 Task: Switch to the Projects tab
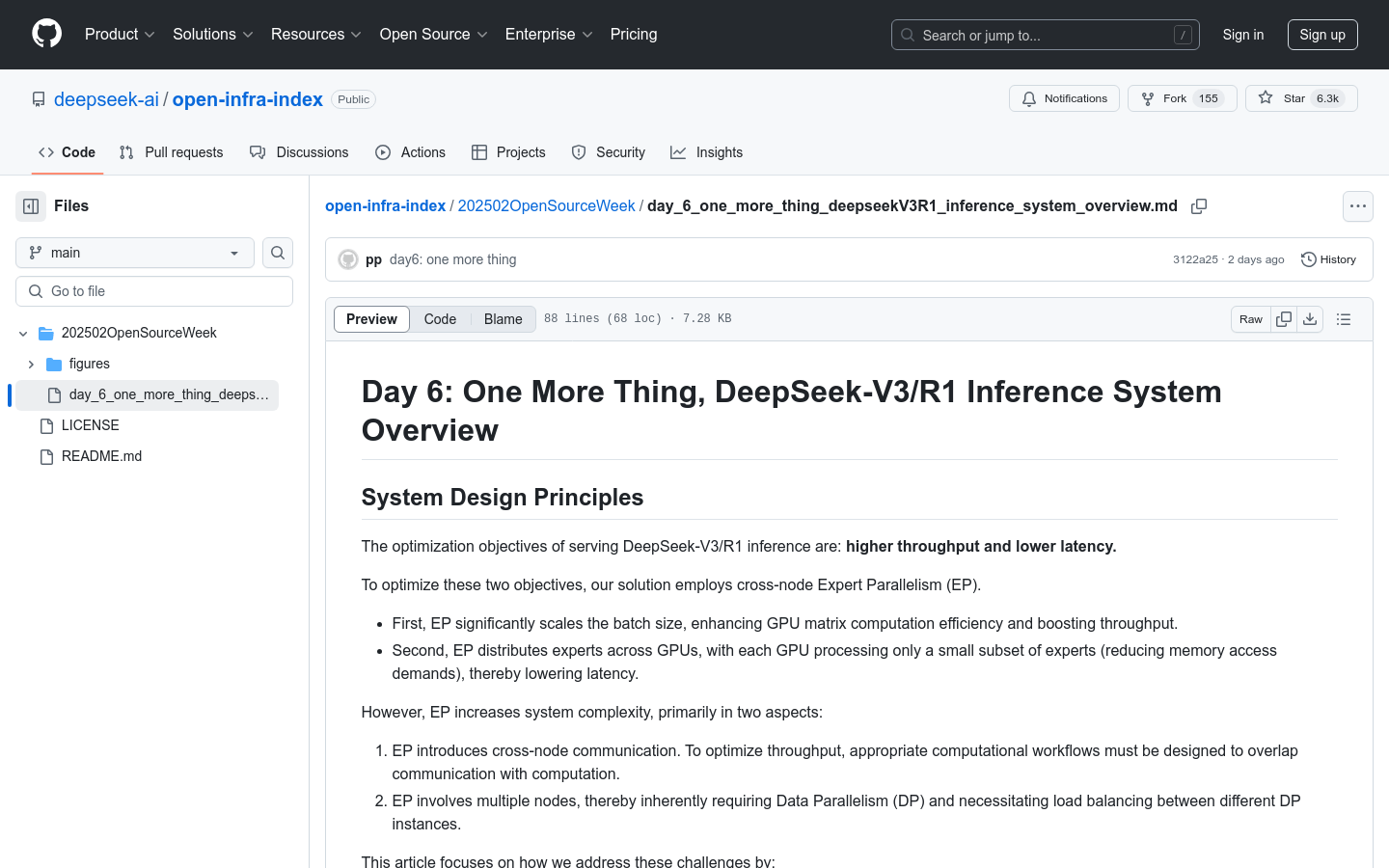(x=508, y=152)
